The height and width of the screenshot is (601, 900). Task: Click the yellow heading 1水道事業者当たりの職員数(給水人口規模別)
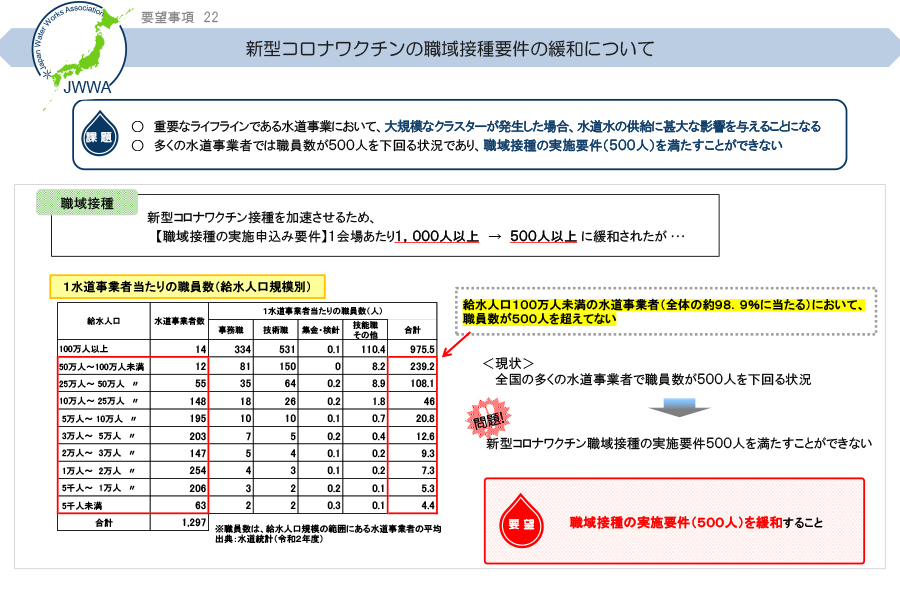187,287
